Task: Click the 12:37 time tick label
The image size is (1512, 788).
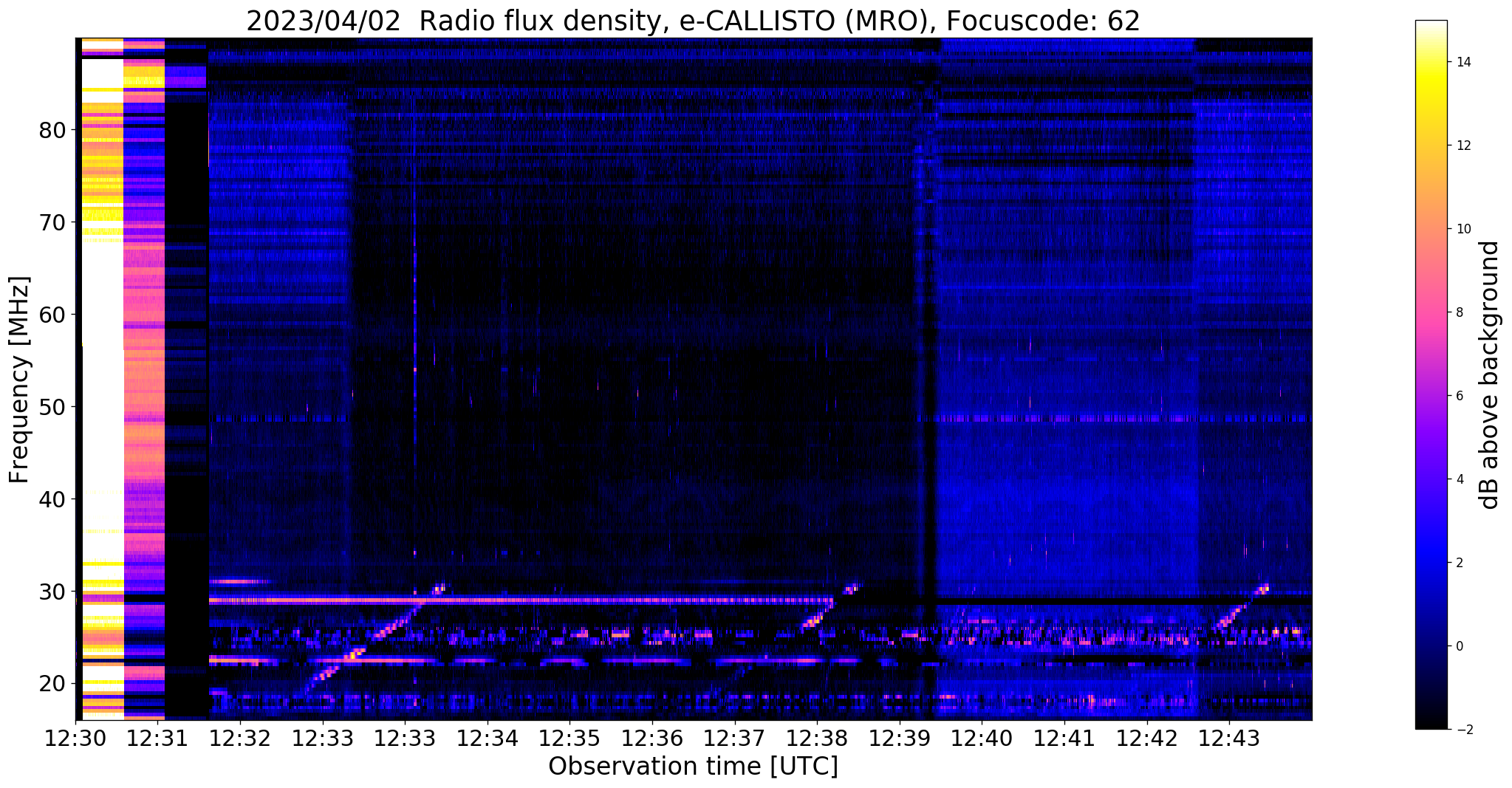Action: tap(734, 738)
